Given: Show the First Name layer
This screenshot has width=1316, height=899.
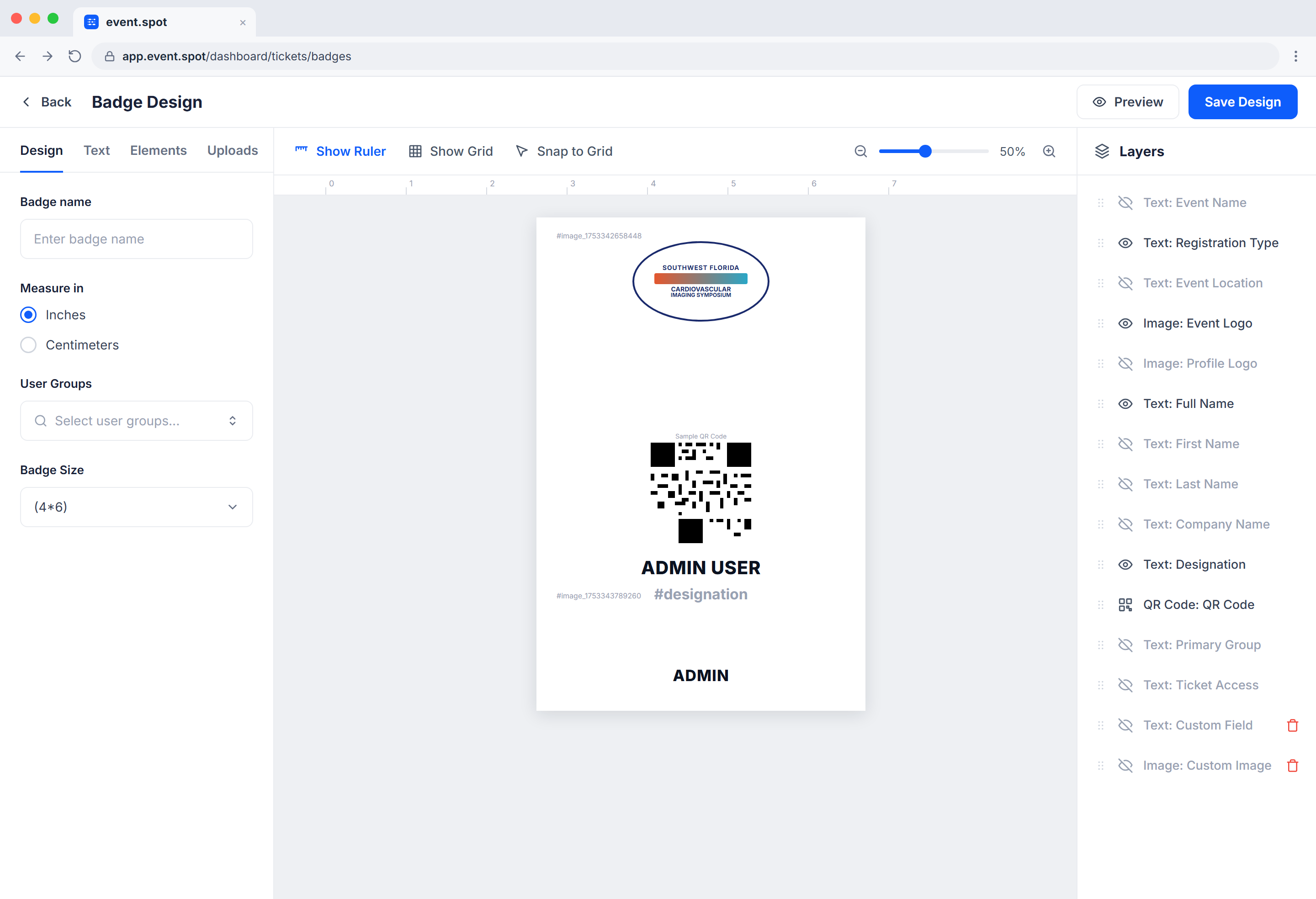Looking at the screenshot, I should tap(1125, 444).
